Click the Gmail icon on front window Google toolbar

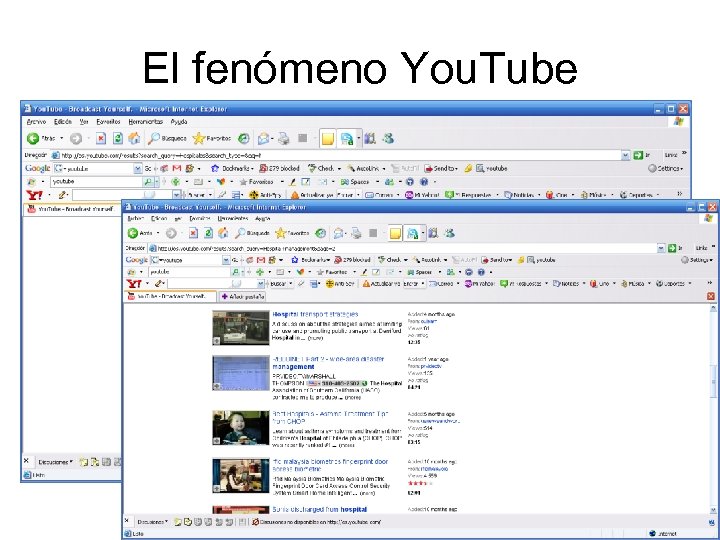(261, 260)
